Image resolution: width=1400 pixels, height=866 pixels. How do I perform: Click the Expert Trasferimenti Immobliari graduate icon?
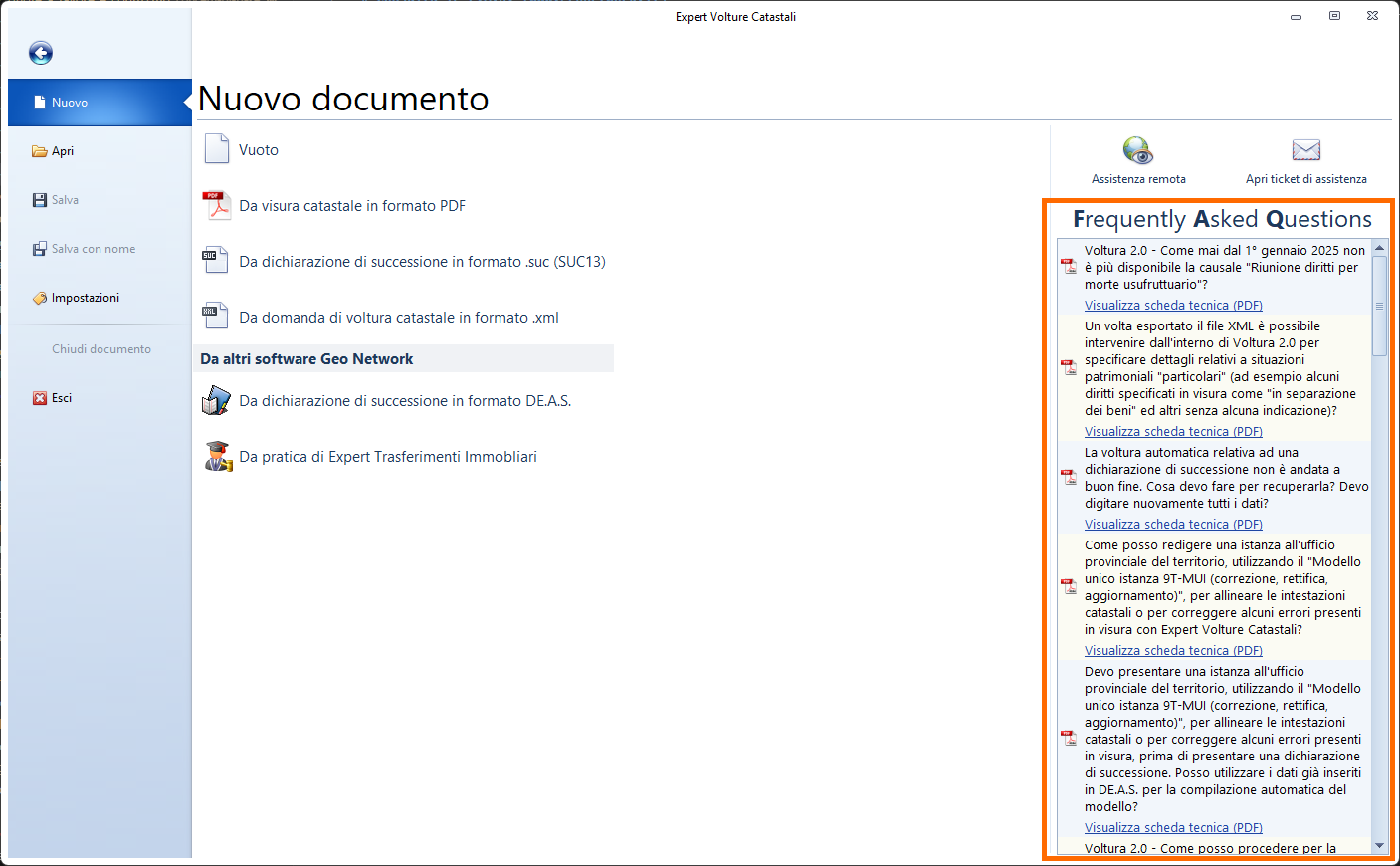tap(218, 456)
